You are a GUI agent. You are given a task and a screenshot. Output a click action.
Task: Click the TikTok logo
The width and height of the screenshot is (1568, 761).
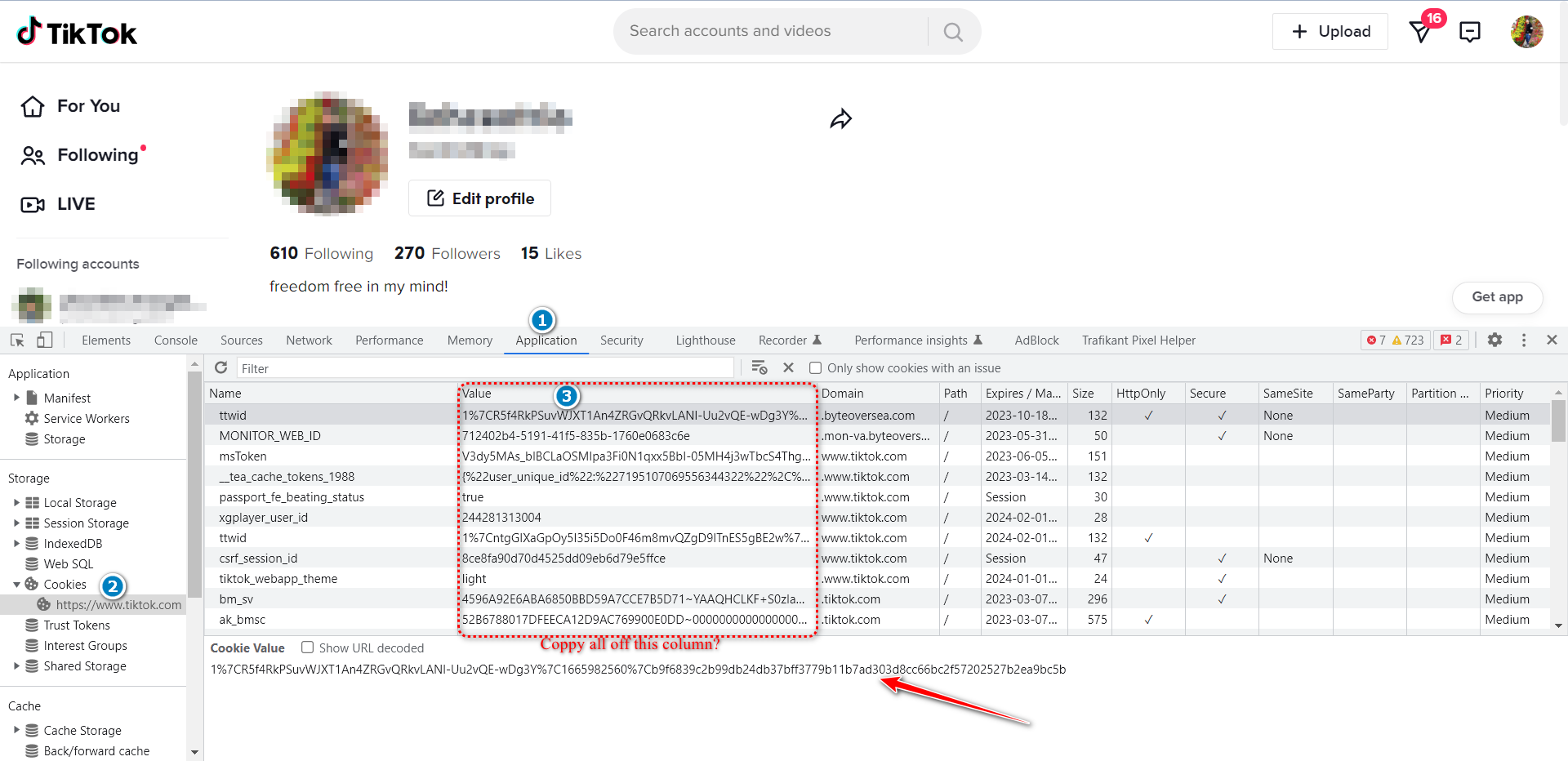77,32
